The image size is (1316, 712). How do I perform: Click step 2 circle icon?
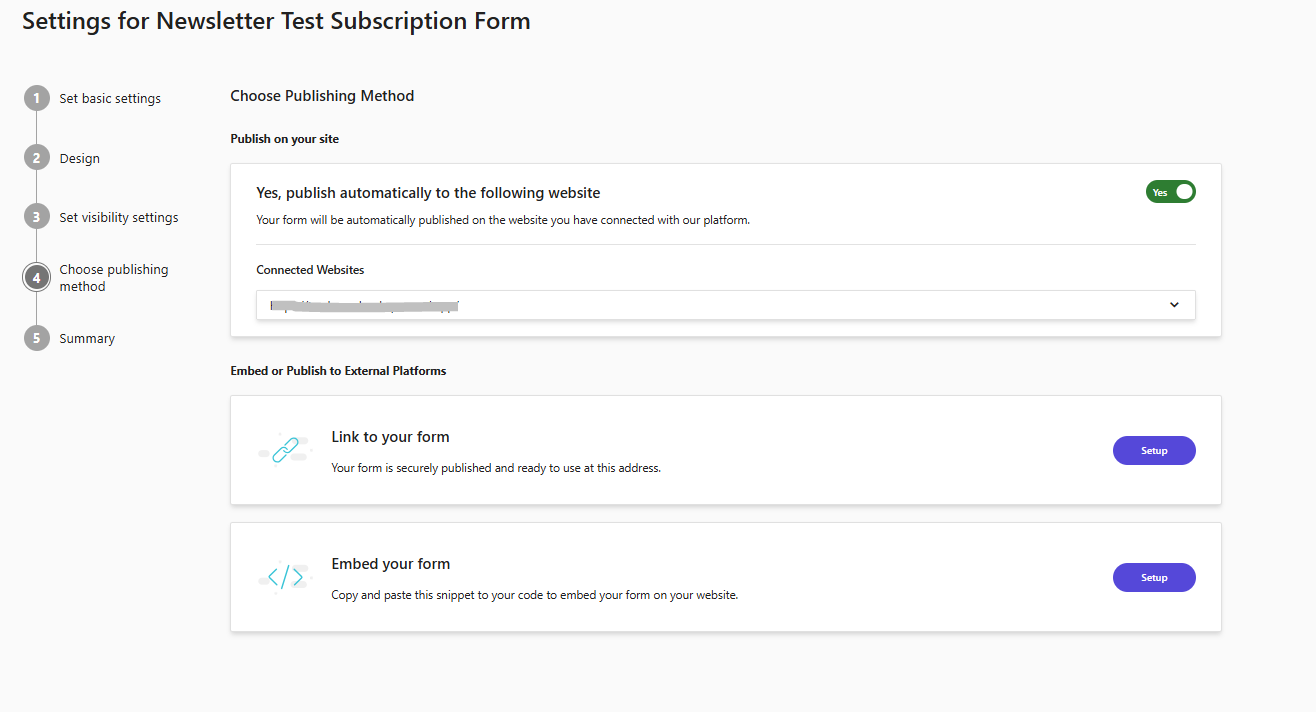click(x=36, y=158)
